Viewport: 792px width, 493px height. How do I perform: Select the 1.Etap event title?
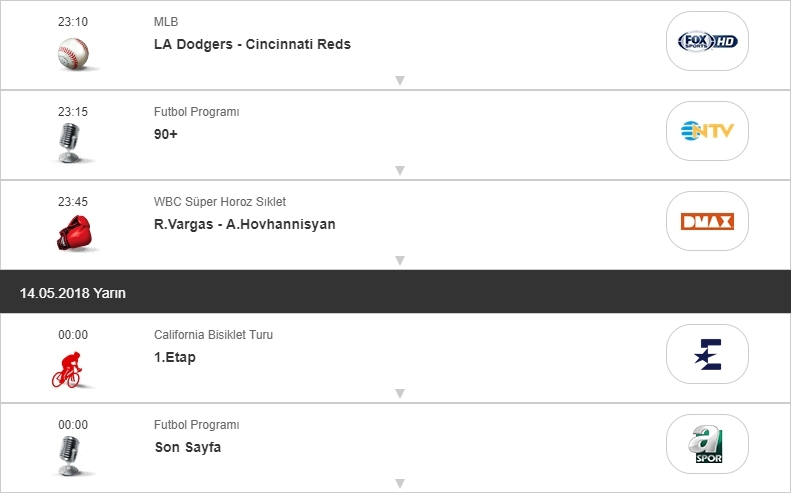coord(175,357)
